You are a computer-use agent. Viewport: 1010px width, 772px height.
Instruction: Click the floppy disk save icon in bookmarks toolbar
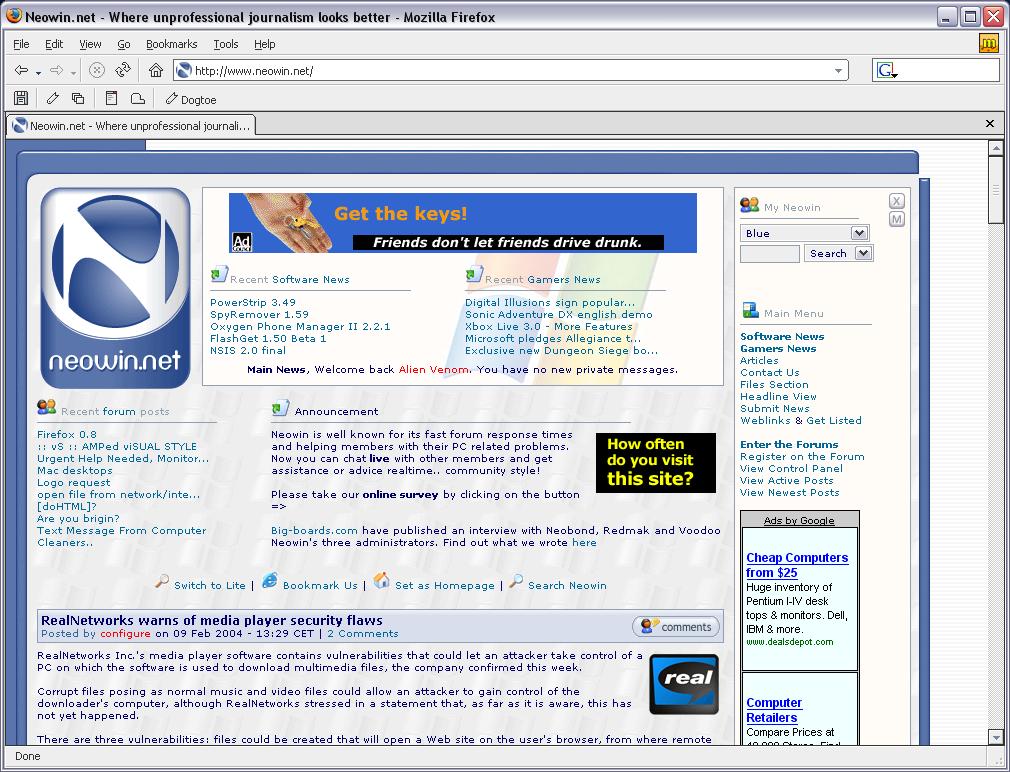(21, 99)
